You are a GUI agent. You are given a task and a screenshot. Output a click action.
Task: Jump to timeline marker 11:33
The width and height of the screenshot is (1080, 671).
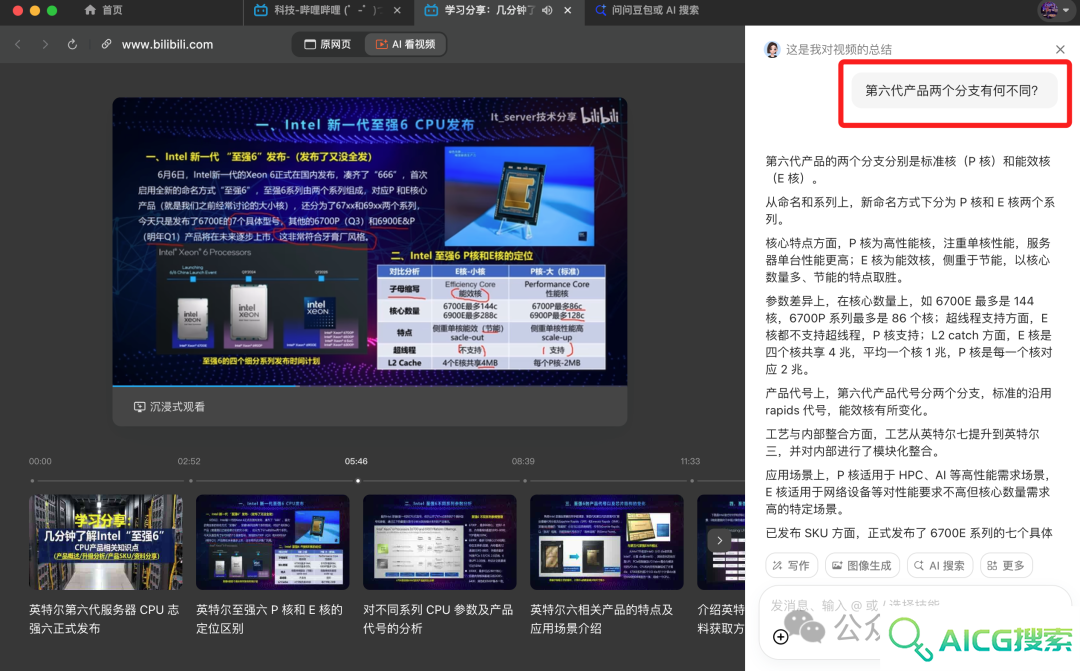[690, 461]
